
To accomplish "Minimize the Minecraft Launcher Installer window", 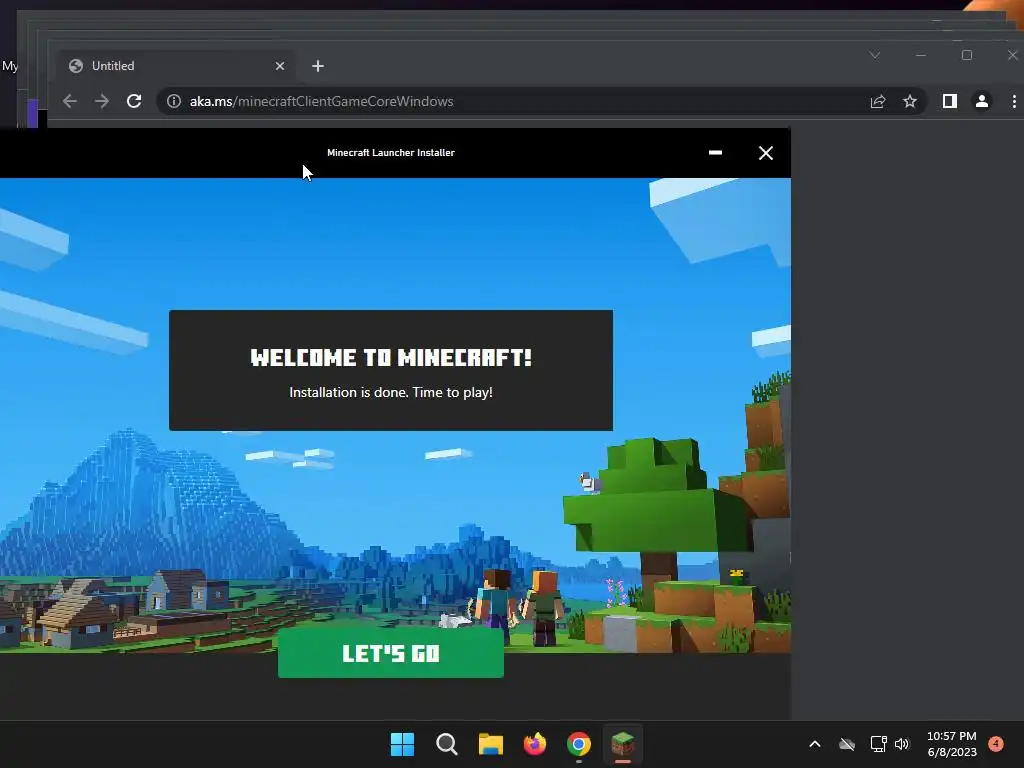I will [x=715, y=153].
